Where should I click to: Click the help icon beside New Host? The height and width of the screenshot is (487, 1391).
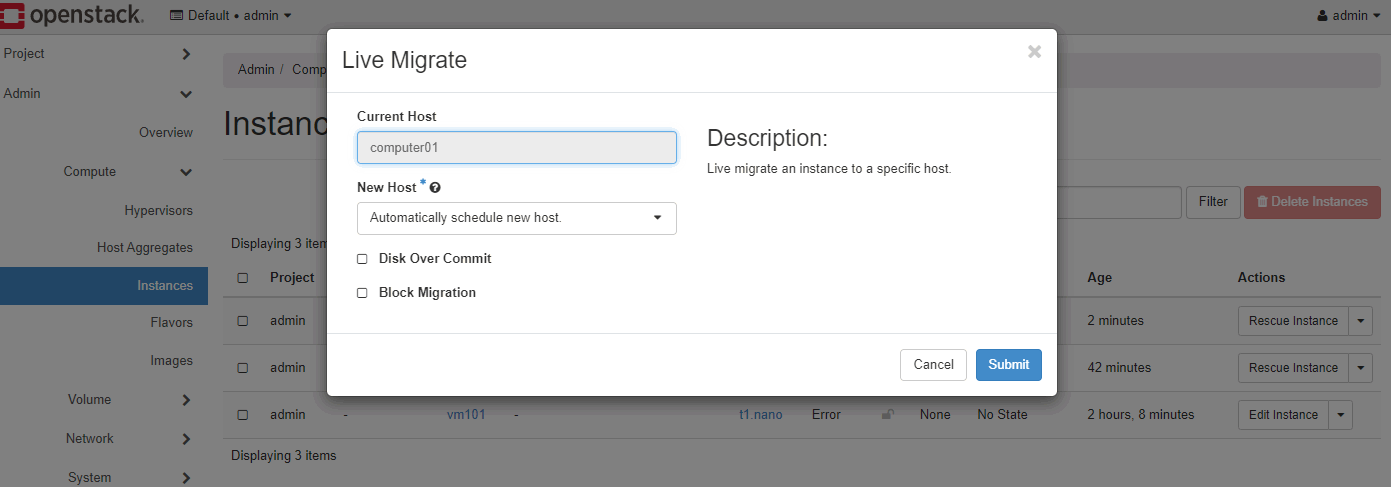point(435,188)
